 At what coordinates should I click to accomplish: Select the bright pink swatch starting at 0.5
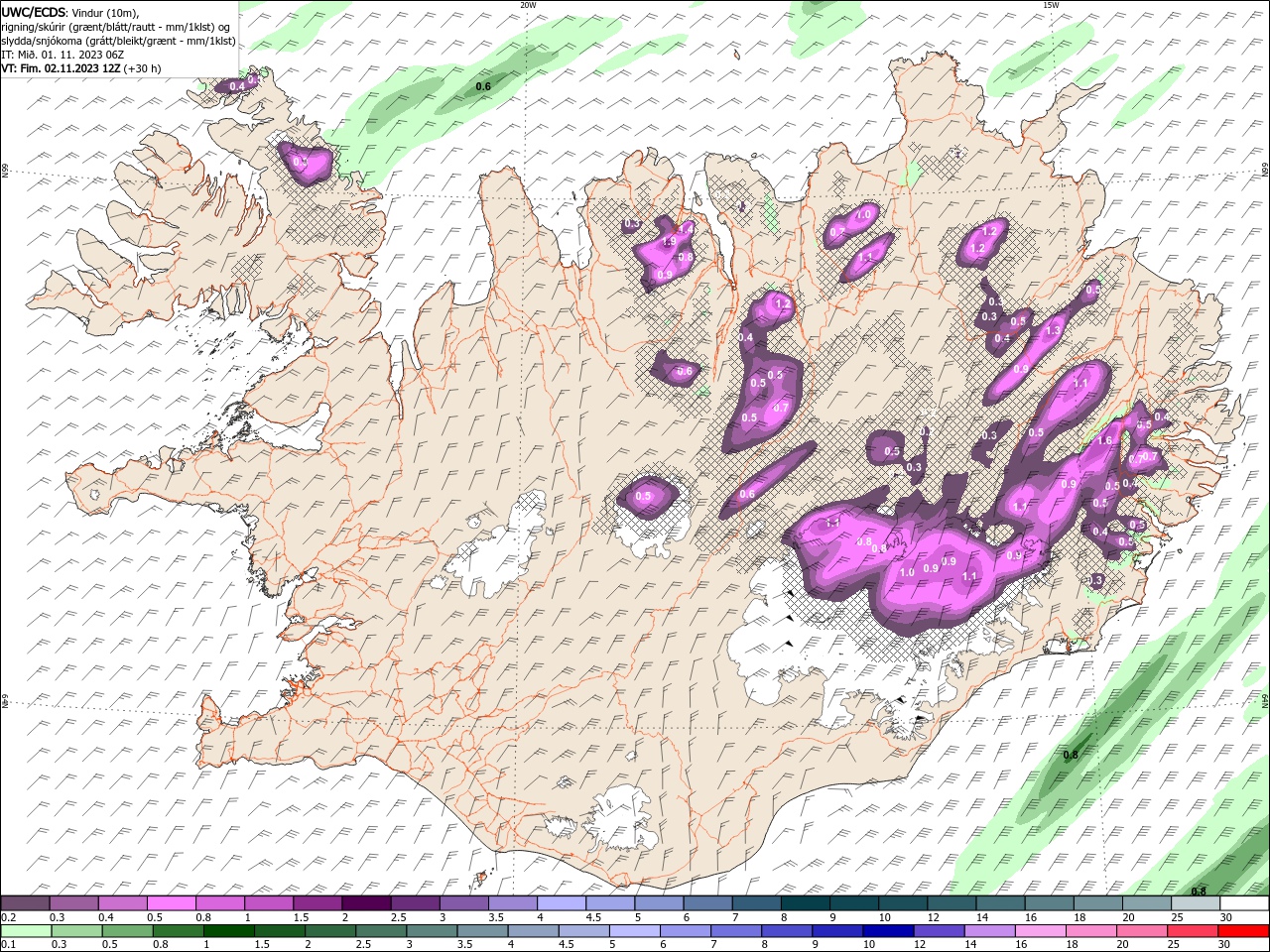pyautogui.click(x=171, y=903)
